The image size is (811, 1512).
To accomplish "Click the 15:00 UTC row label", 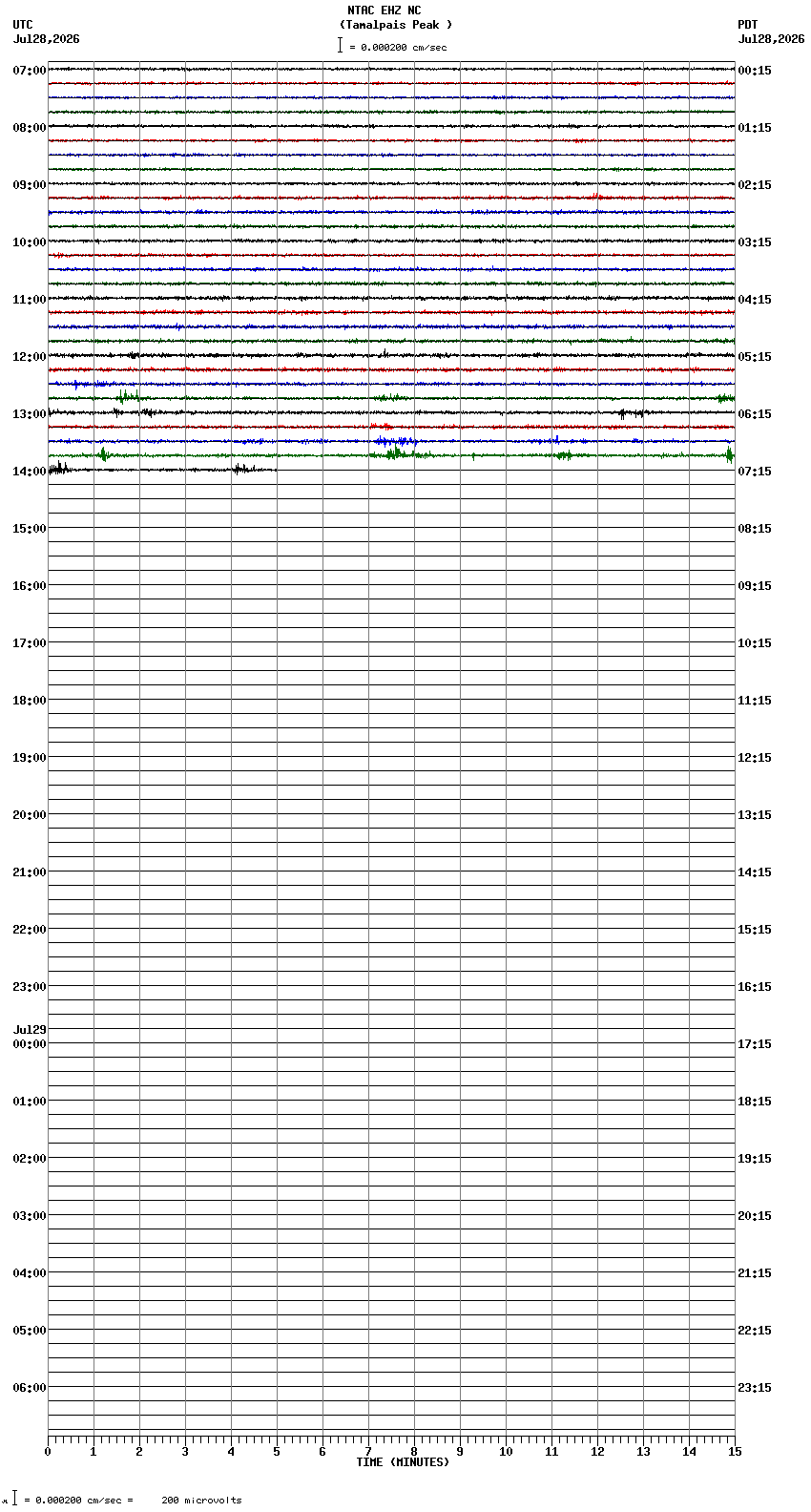I will 30,529.
